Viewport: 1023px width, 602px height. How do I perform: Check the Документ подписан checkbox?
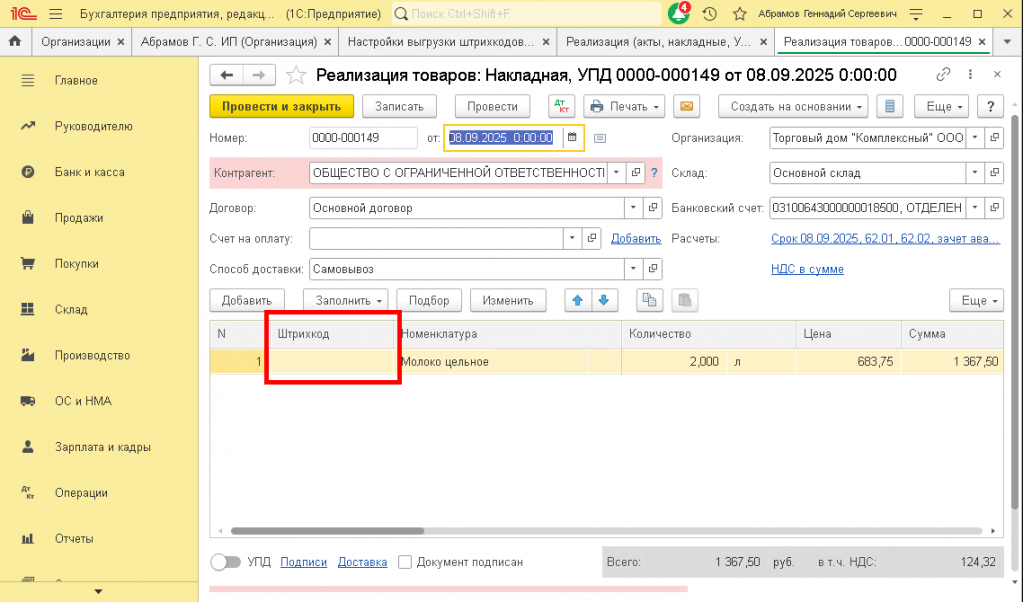pyautogui.click(x=405, y=562)
